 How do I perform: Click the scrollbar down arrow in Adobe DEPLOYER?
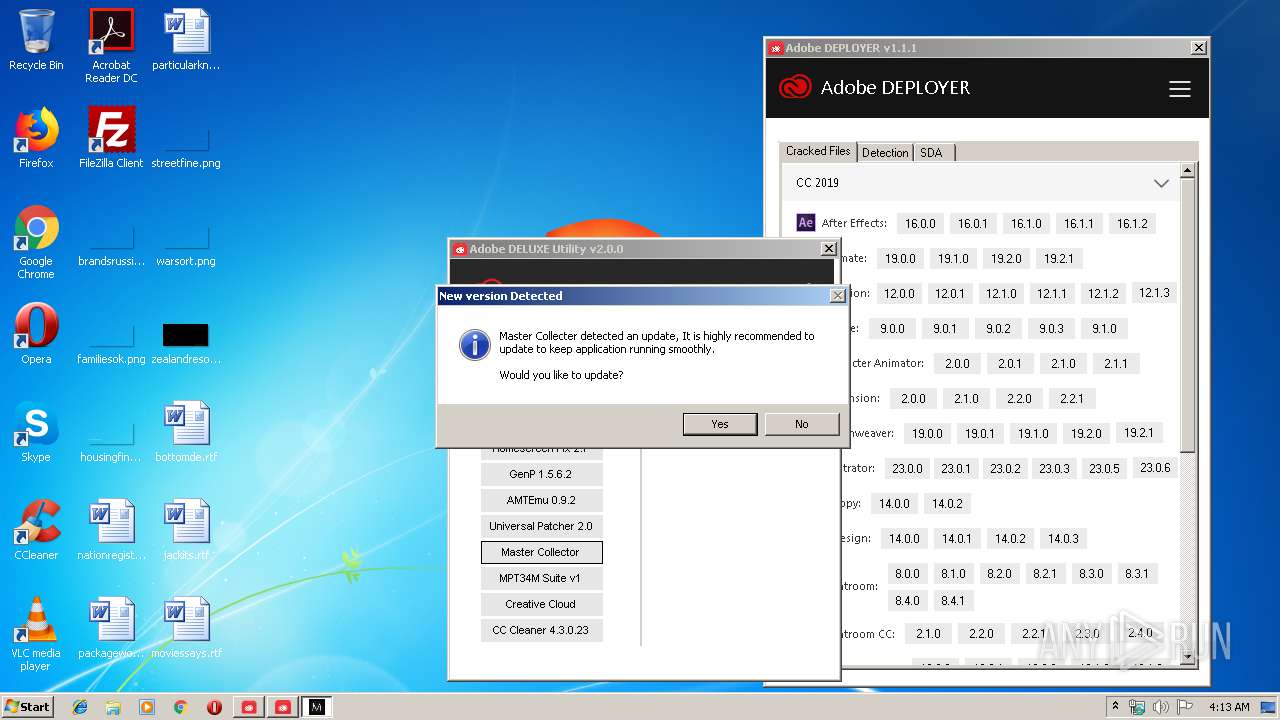(x=1188, y=657)
